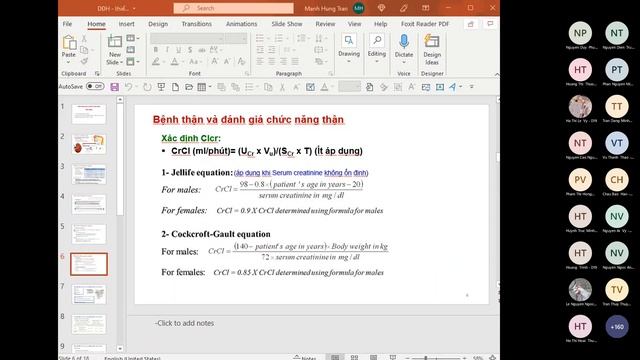This screenshot has height=360, width=640.
Task: Click the New Slide icon
Action: pyautogui.click(x=115, y=41)
